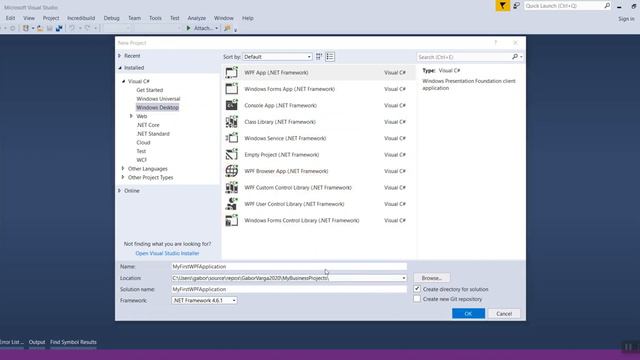Screen dimensions: 640x360
Task: Select the Windows Service template icon
Action: pos(231,138)
